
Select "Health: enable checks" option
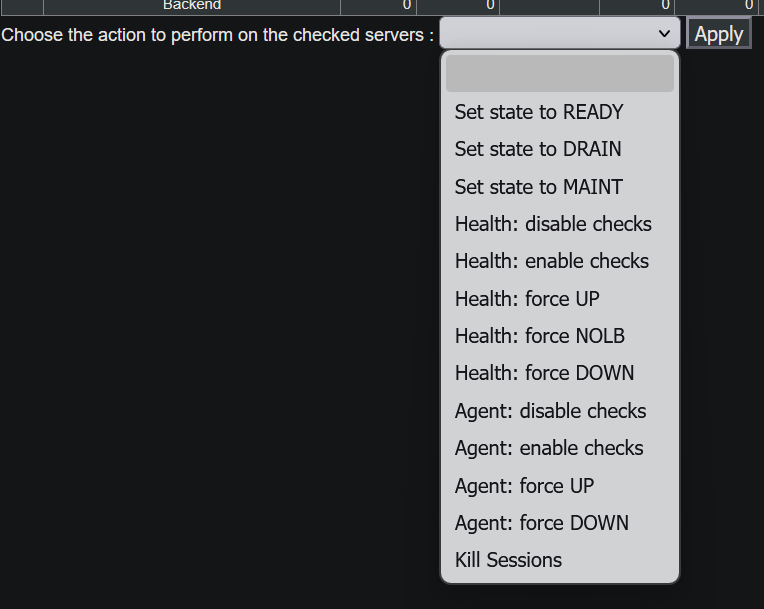coord(552,261)
